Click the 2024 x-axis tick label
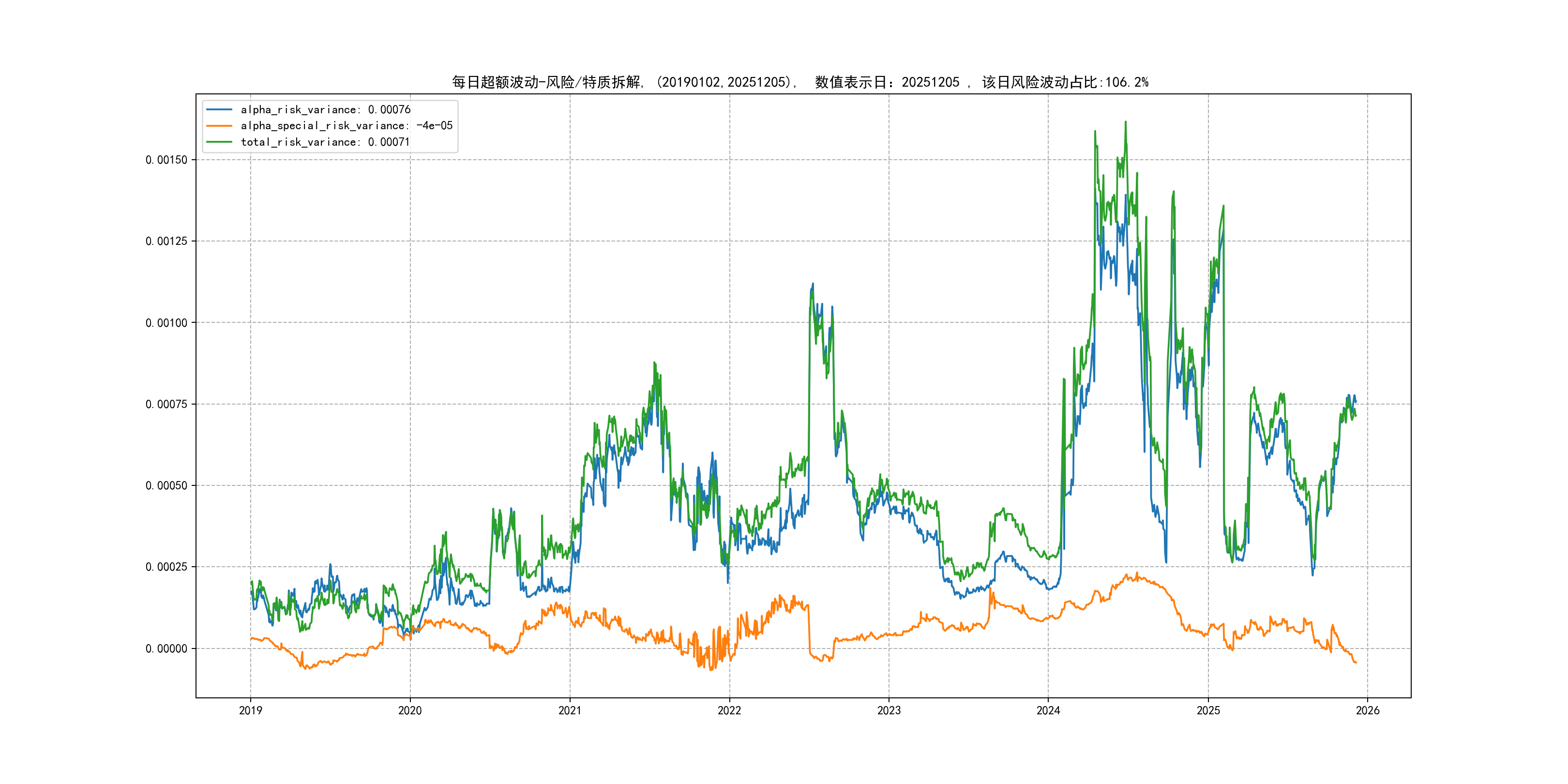The image size is (1568, 784). click(x=1048, y=710)
